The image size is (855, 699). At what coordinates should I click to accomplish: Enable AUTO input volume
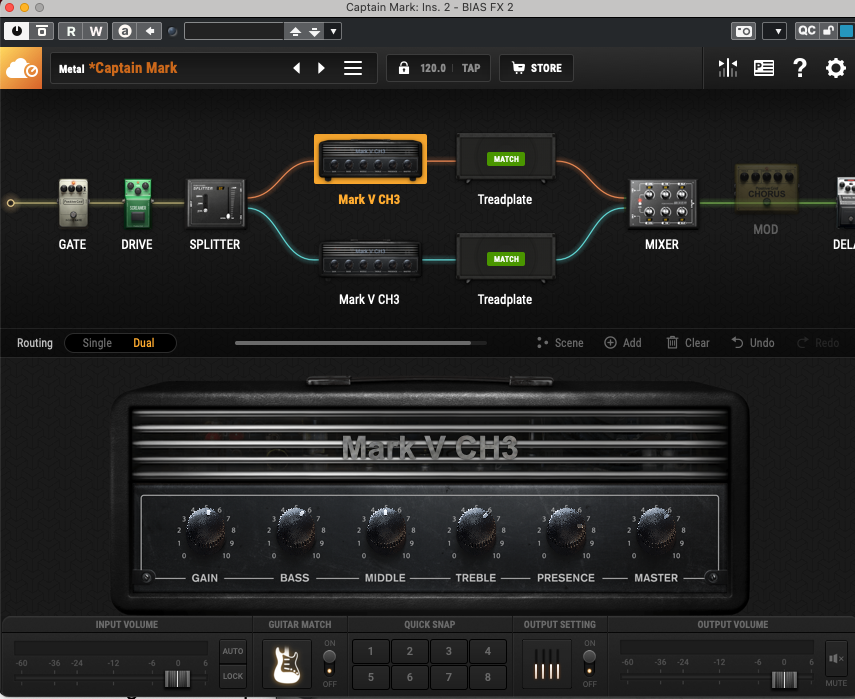pyautogui.click(x=233, y=651)
